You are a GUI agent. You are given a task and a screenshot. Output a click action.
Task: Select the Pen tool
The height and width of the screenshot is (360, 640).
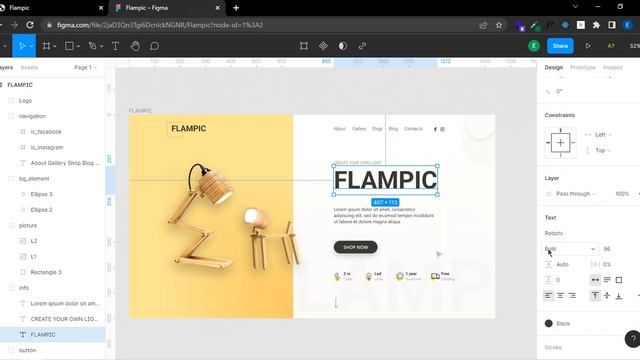click(x=93, y=46)
